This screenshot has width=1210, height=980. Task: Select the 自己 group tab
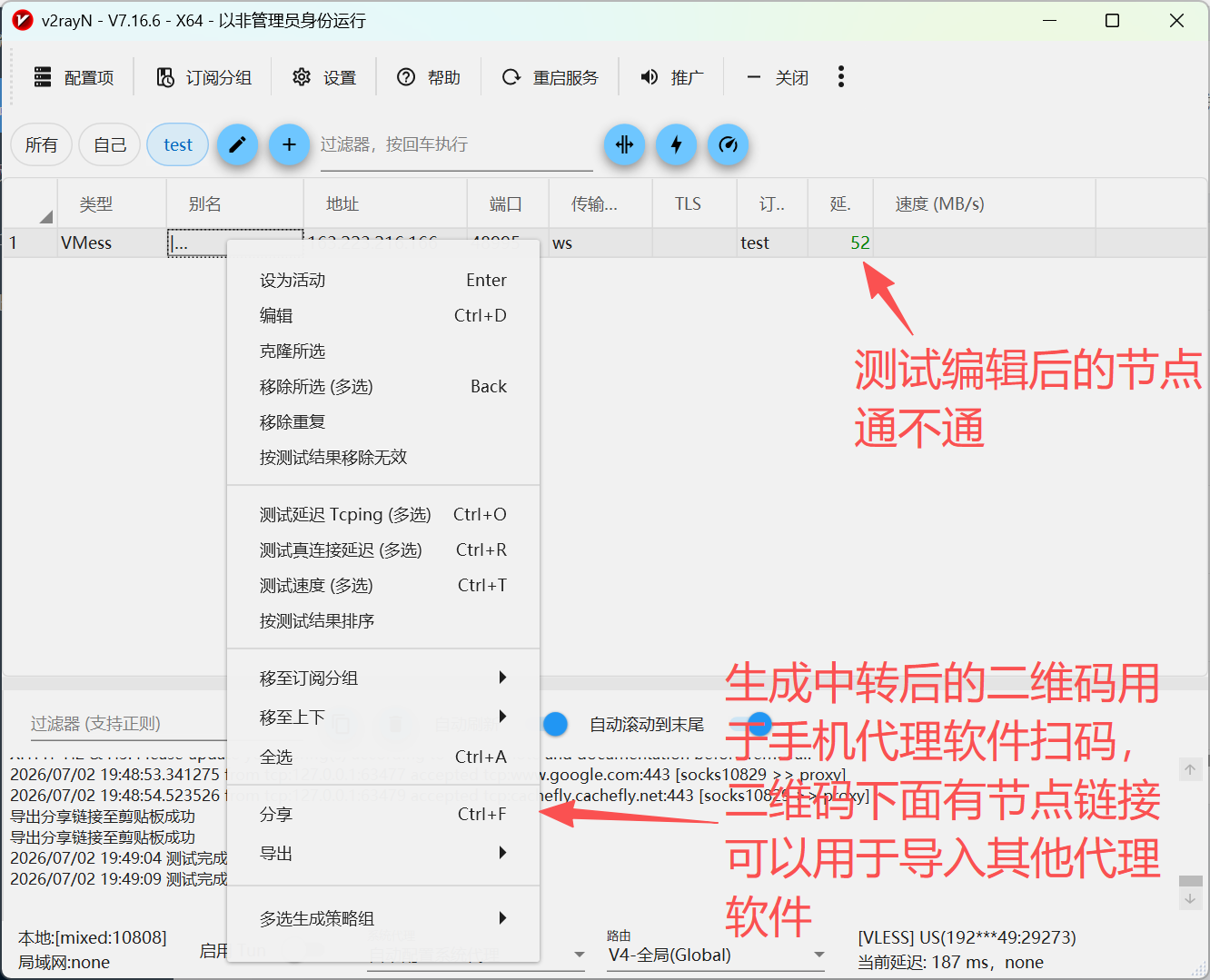tap(110, 144)
